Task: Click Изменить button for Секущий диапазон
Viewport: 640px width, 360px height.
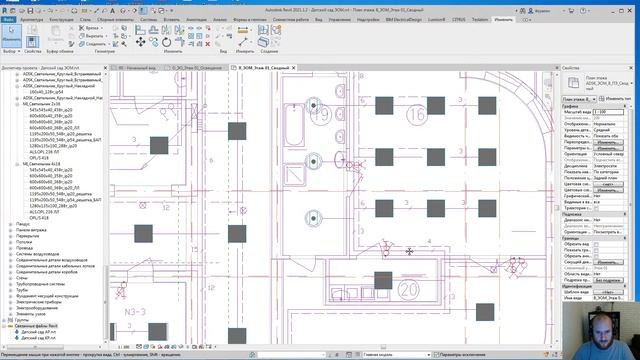Action: tap(608, 262)
